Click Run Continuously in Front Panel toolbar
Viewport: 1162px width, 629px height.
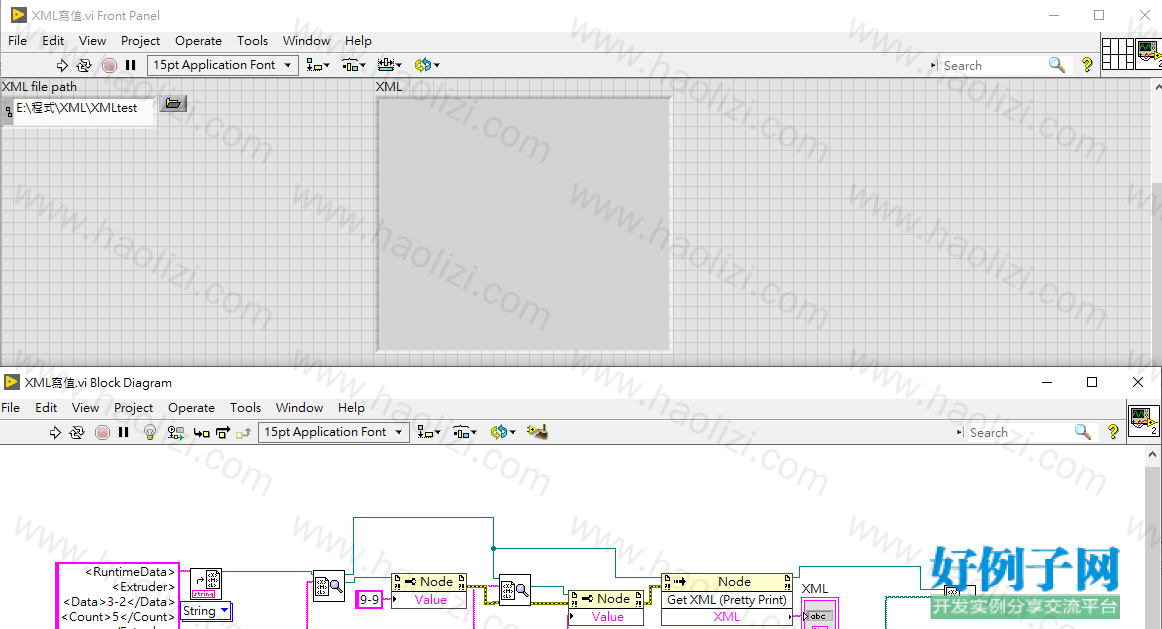click(84, 65)
